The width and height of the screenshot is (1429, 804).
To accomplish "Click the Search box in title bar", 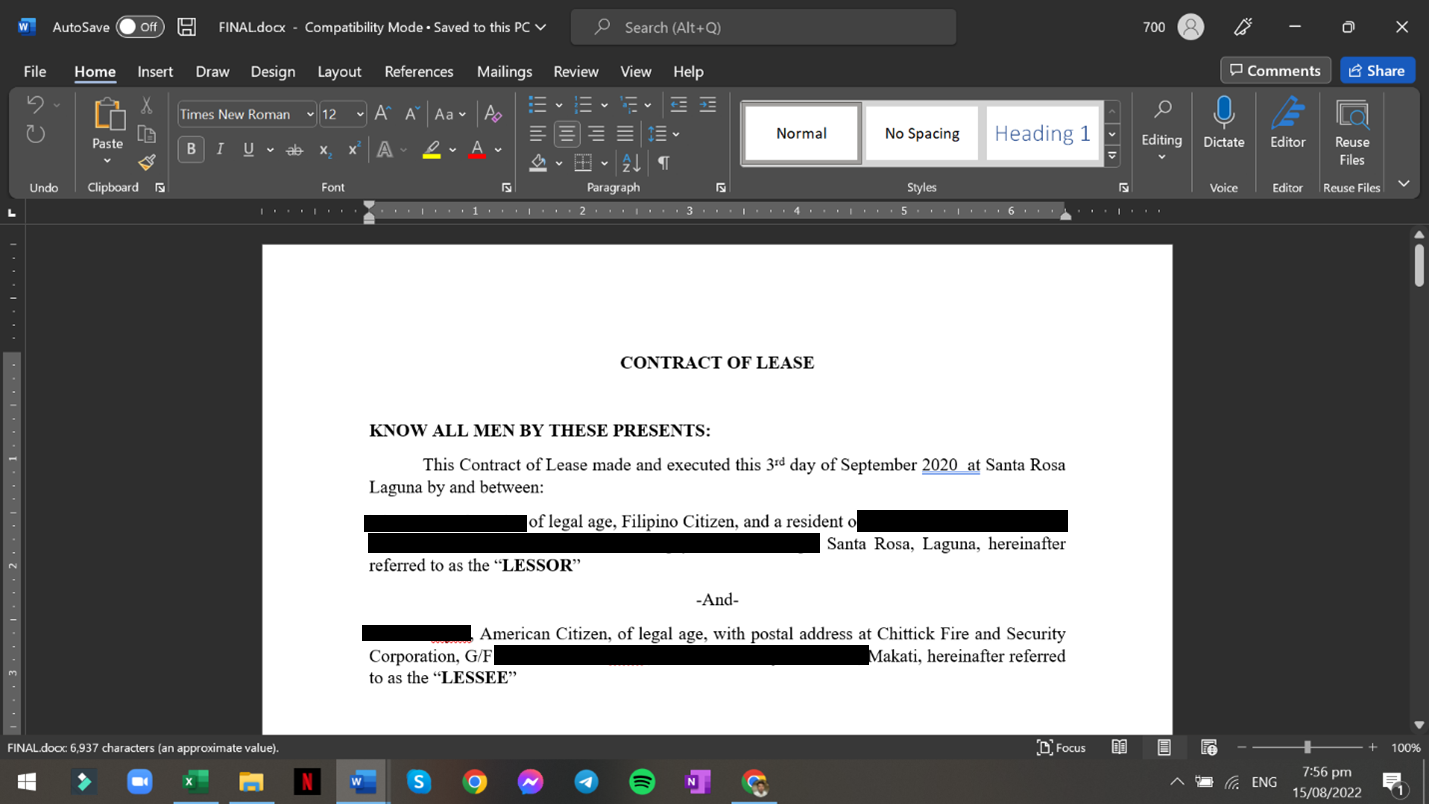I will point(763,27).
